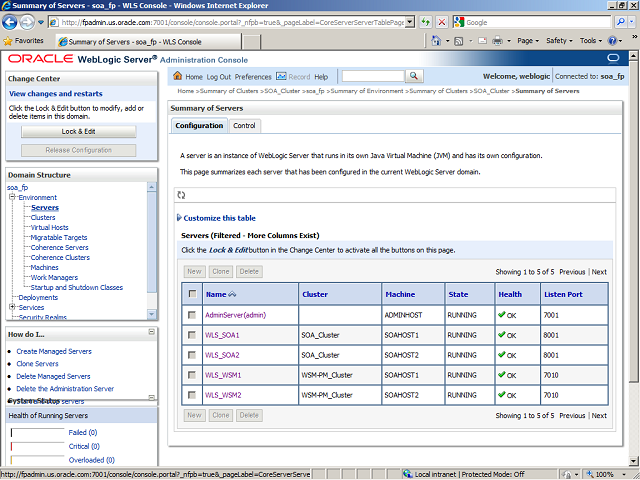Click the browser Refresh page icon

(428, 21)
